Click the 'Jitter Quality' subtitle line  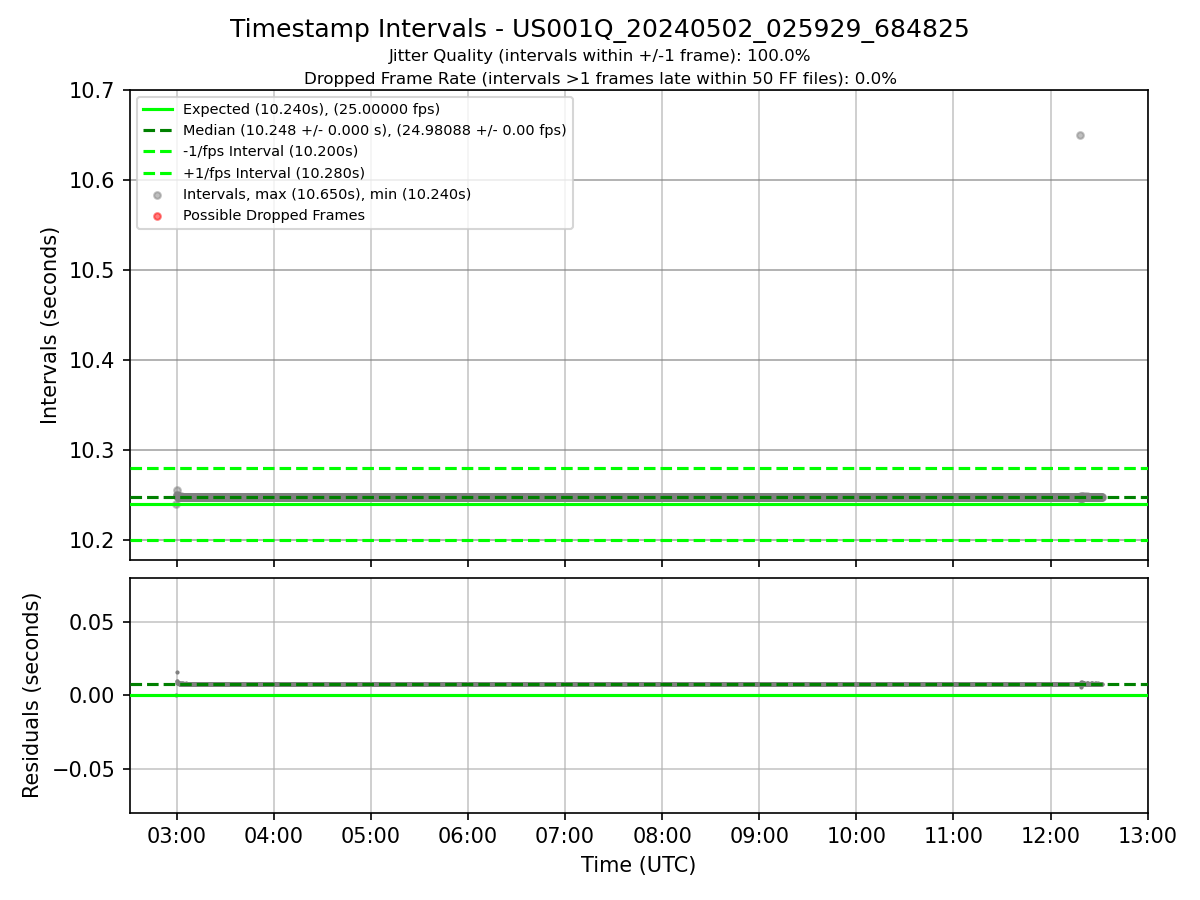pyautogui.click(x=599, y=56)
